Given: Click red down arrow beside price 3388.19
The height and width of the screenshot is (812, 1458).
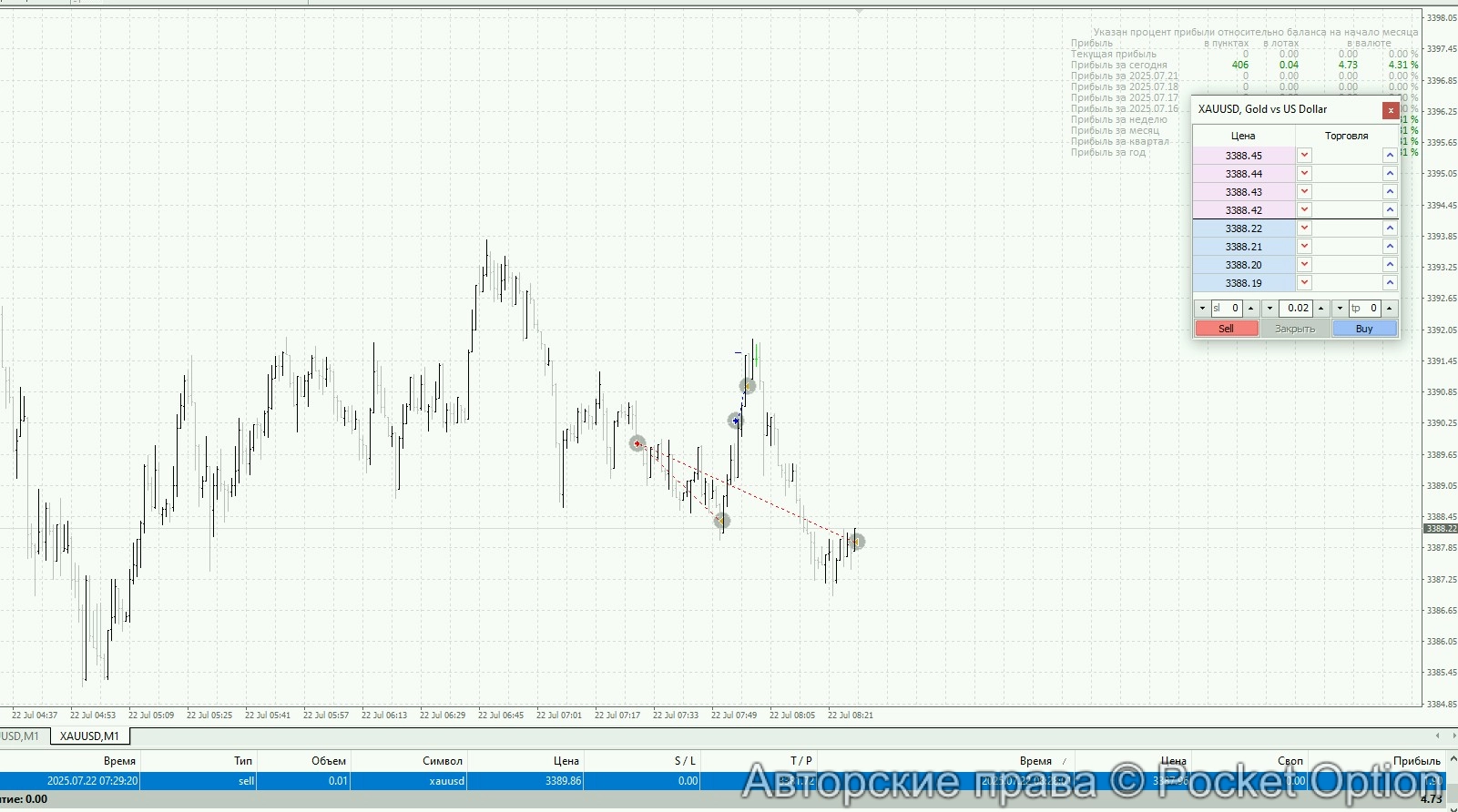Looking at the screenshot, I should pyautogui.click(x=1304, y=282).
